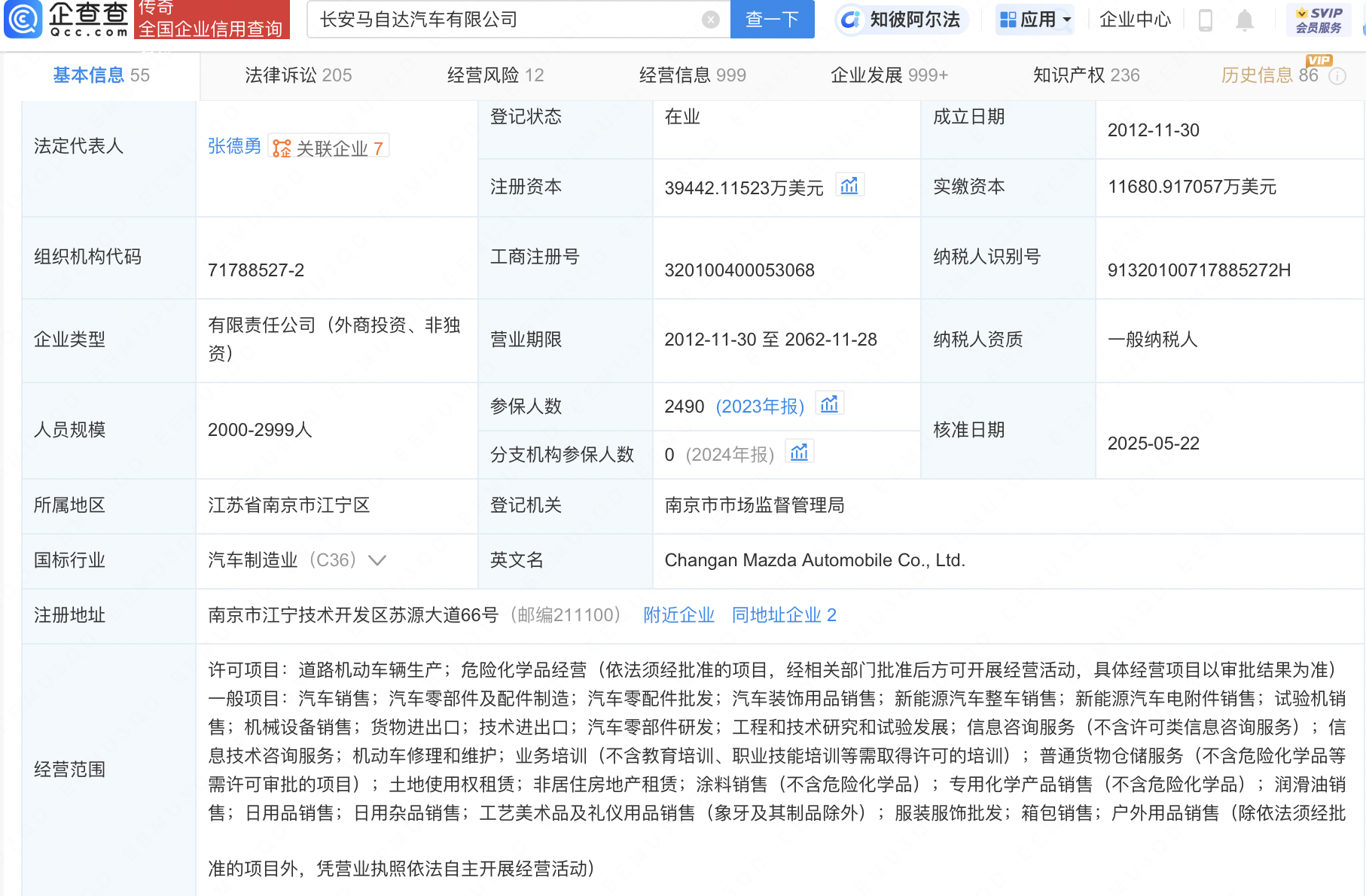Expand 汽车制造业 industry chevron
Viewport: 1366px width, 896px height.
pyautogui.click(x=377, y=560)
